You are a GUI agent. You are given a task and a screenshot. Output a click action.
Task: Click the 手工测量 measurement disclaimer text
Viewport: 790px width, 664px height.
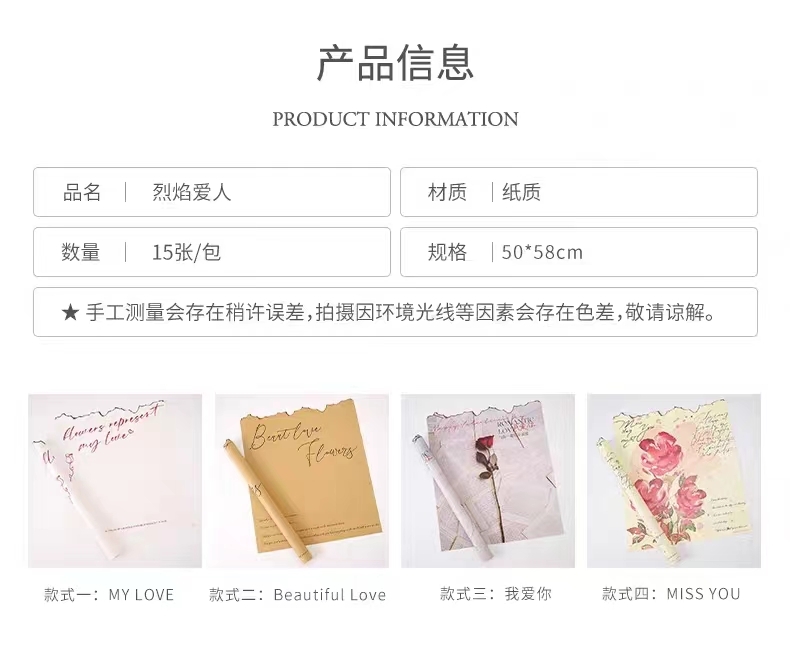(x=400, y=313)
